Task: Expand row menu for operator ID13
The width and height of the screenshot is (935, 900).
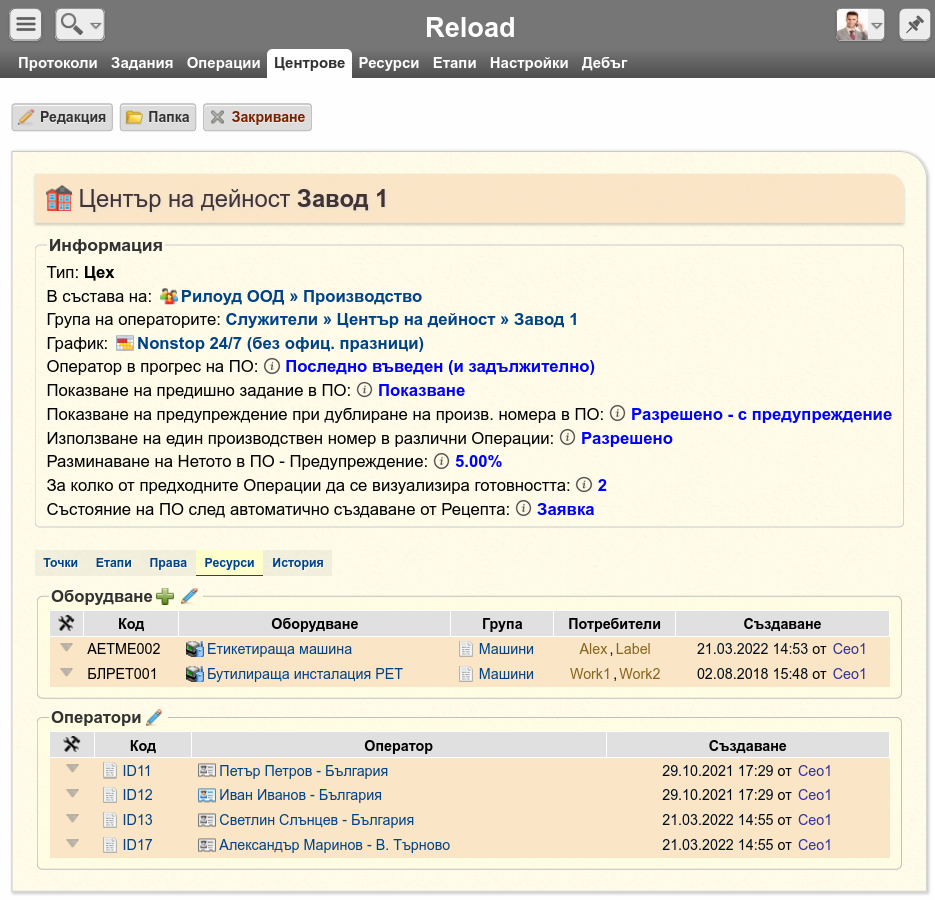Action: coord(73,818)
